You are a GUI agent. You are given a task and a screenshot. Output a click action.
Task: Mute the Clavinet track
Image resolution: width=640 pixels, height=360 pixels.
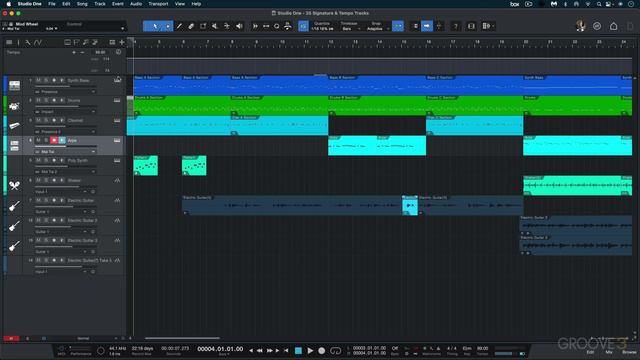pos(38,120)
